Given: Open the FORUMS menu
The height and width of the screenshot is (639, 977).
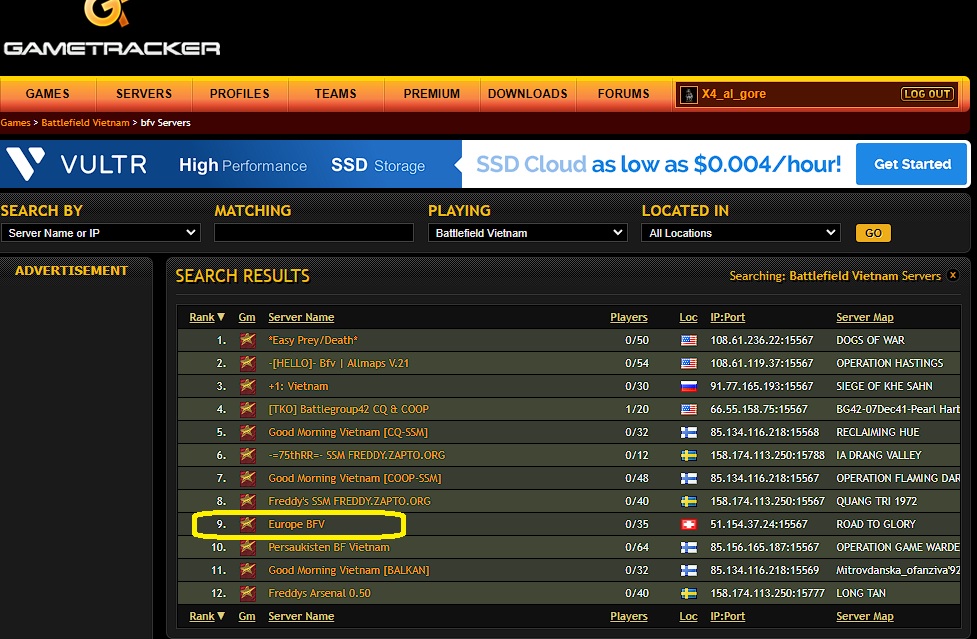Looking at the screenshot, I should pyautogui.click(x=624, y=94).
